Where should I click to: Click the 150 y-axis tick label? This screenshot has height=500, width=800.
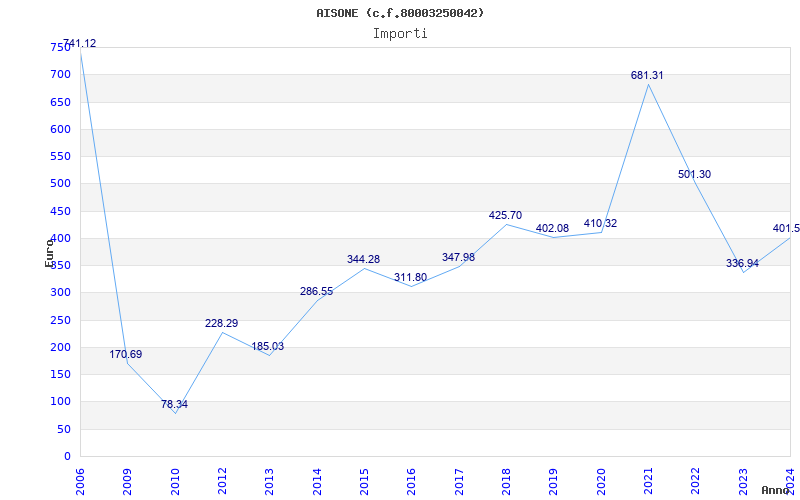click(x=60, y=374)
